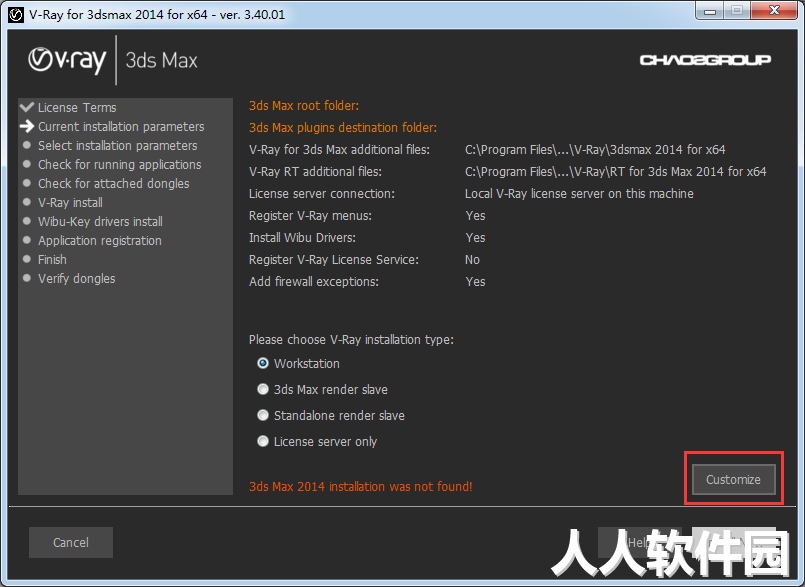Click 'Add firewall exceptions:' label

(314, 282)
